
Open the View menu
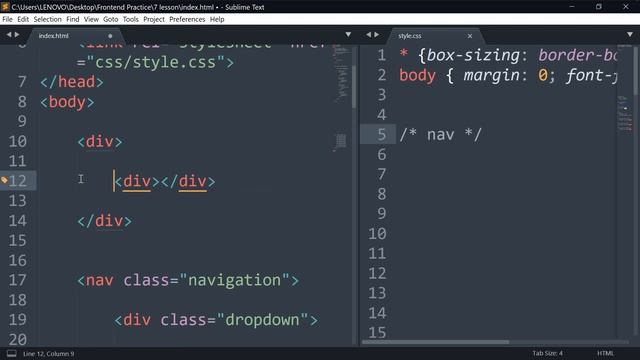click(91, 19)
